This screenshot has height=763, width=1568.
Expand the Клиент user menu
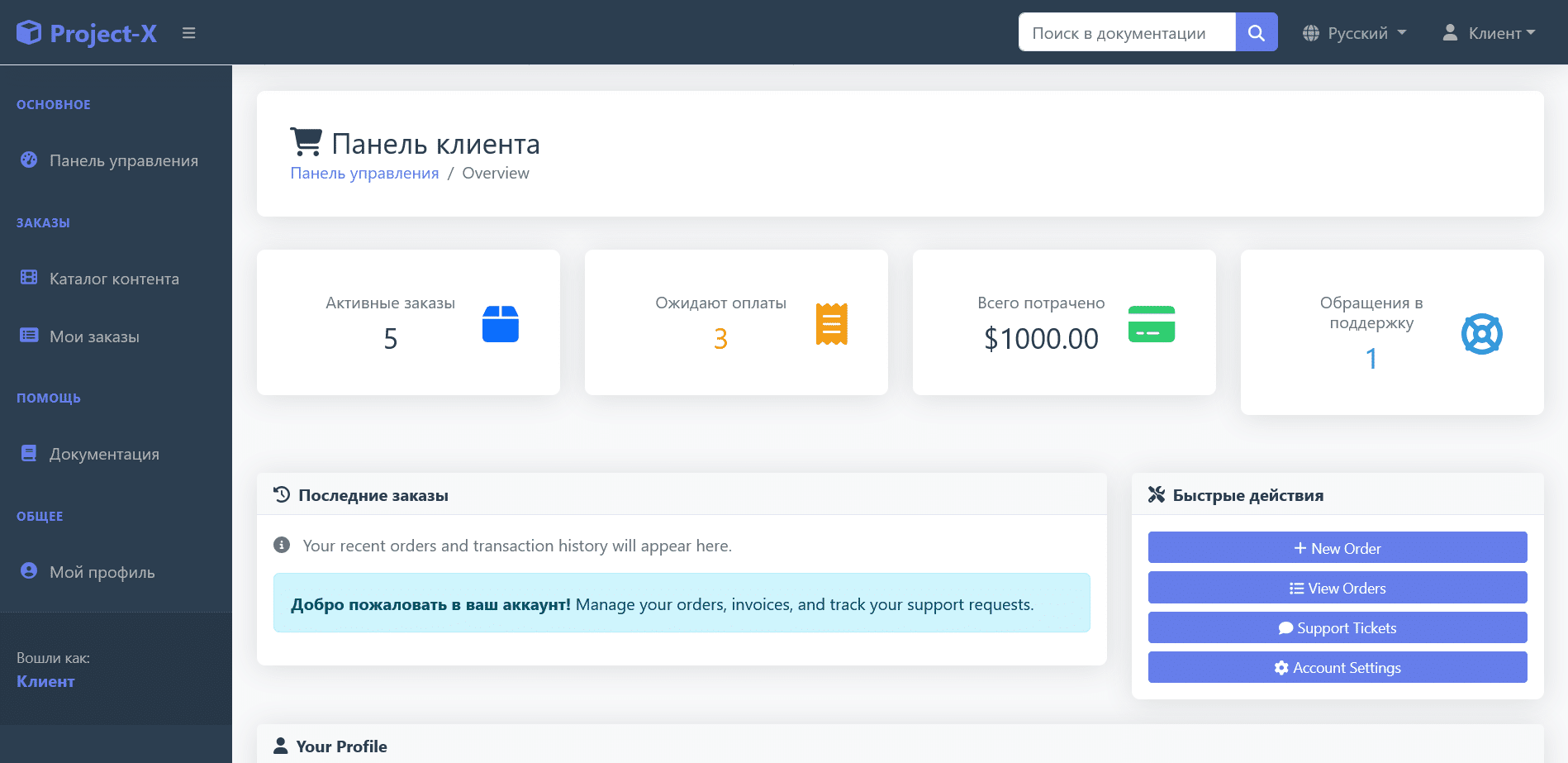tap(1489, 33)
